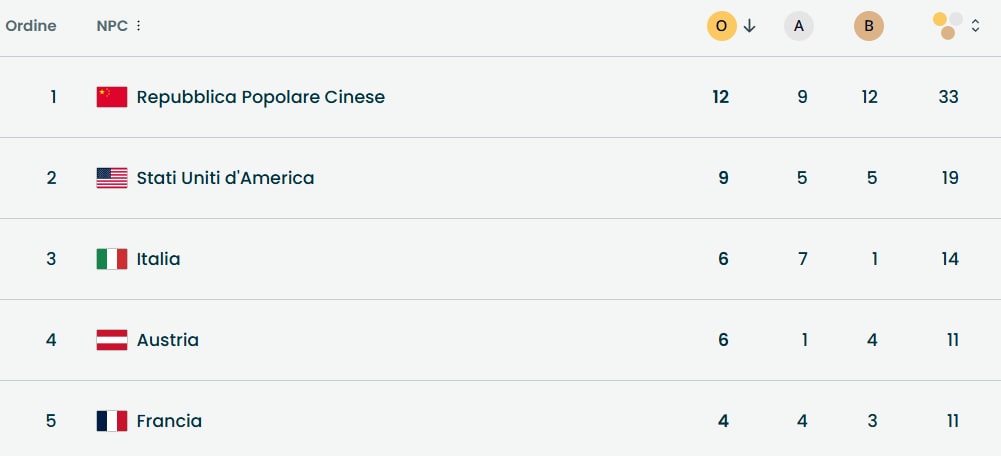This screenshot has width=1001, height=456.
Task: Click the silver medal A icon
Action: click(x=798, y=26)
